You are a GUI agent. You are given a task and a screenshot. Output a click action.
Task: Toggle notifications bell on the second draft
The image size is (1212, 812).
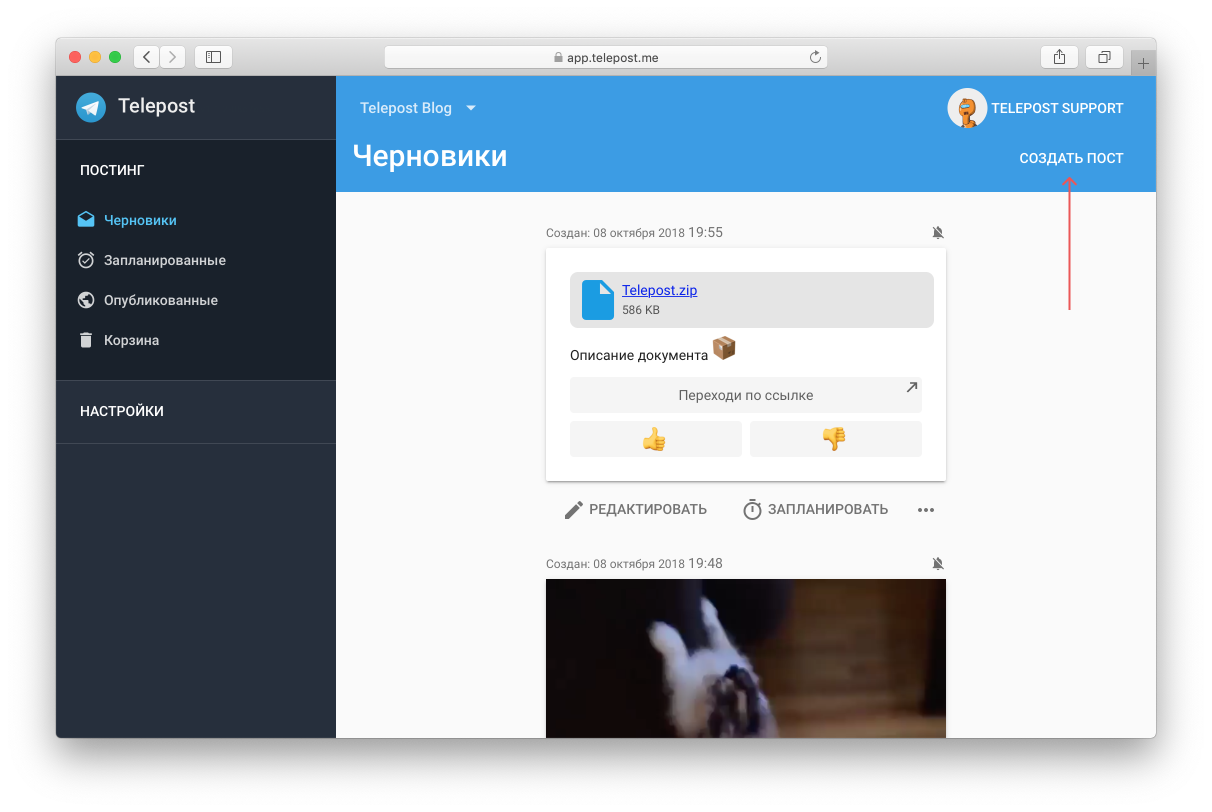pyautogui.click(x=938, y=563)
